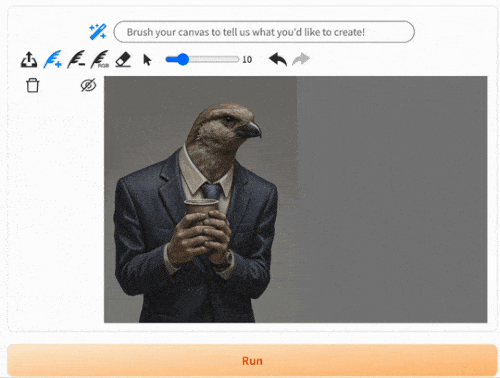This screenshot has height=378, width=500.
Task: Click the brush size value 10
Action: 247,60
